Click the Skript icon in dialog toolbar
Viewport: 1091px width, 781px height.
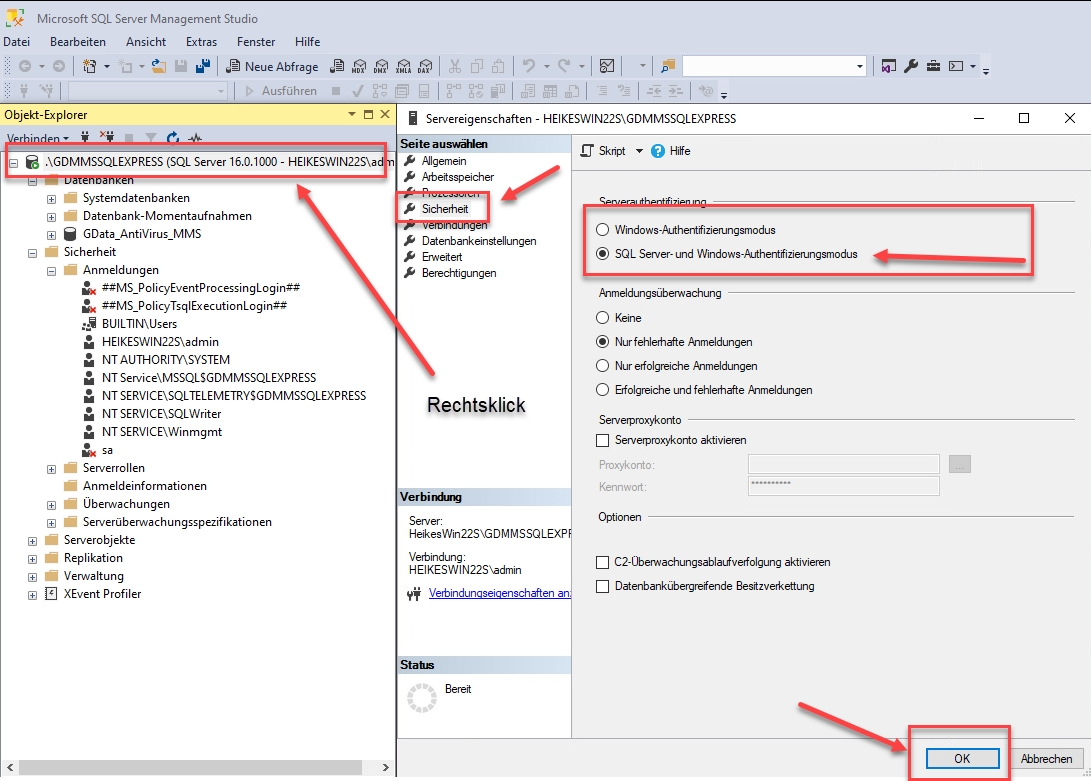coord(588,151)
